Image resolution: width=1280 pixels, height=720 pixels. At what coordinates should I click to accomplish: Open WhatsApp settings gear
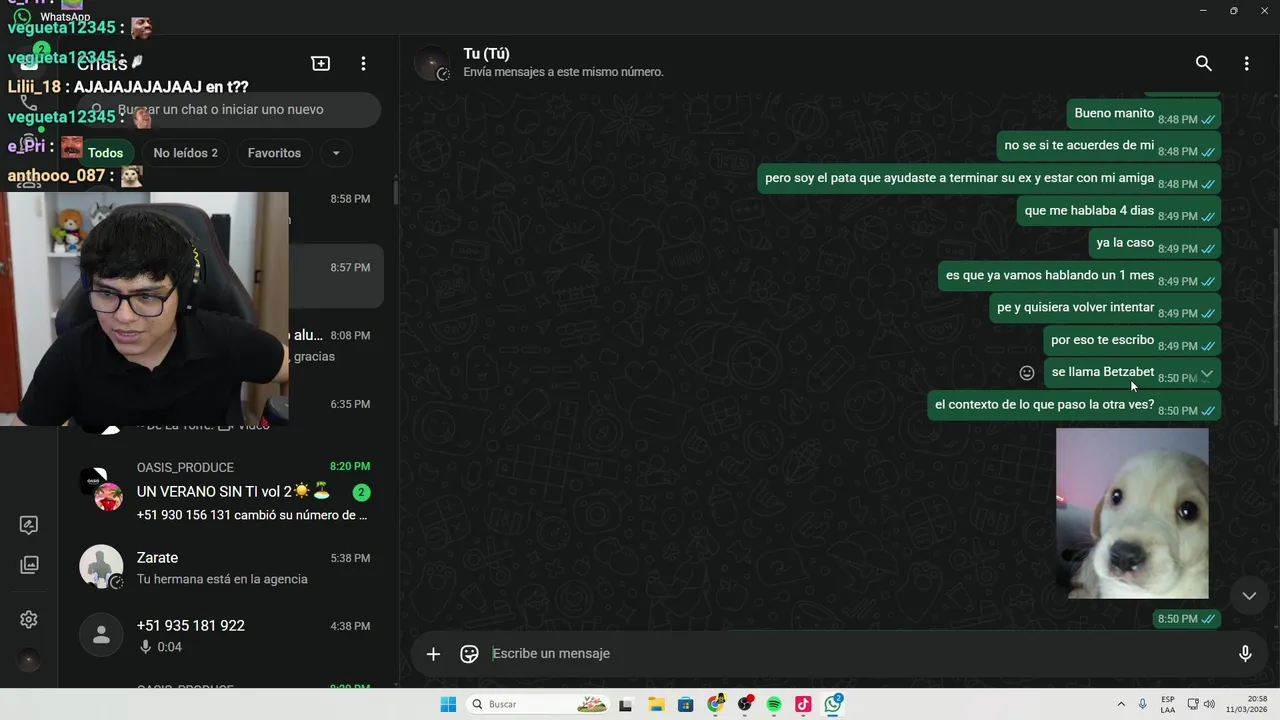pos(29,619)
